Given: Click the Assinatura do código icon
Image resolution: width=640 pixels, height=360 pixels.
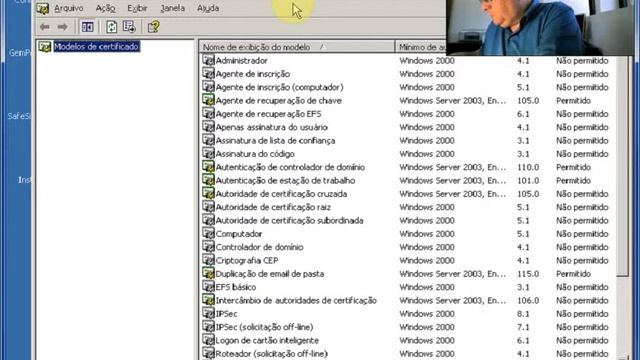Looking at the screenshot, I should point(208,153).
